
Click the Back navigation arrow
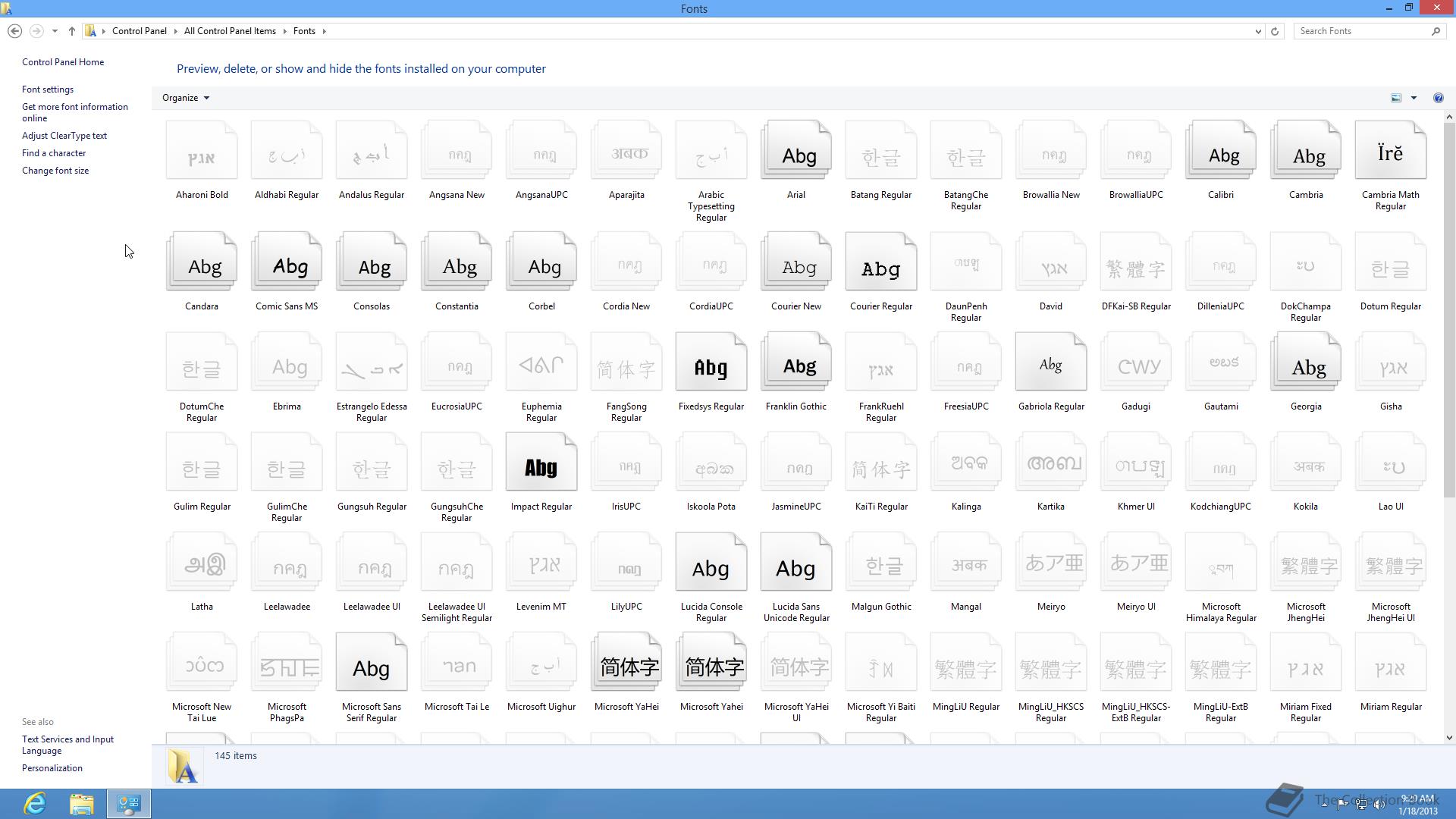tap(14, 31)
